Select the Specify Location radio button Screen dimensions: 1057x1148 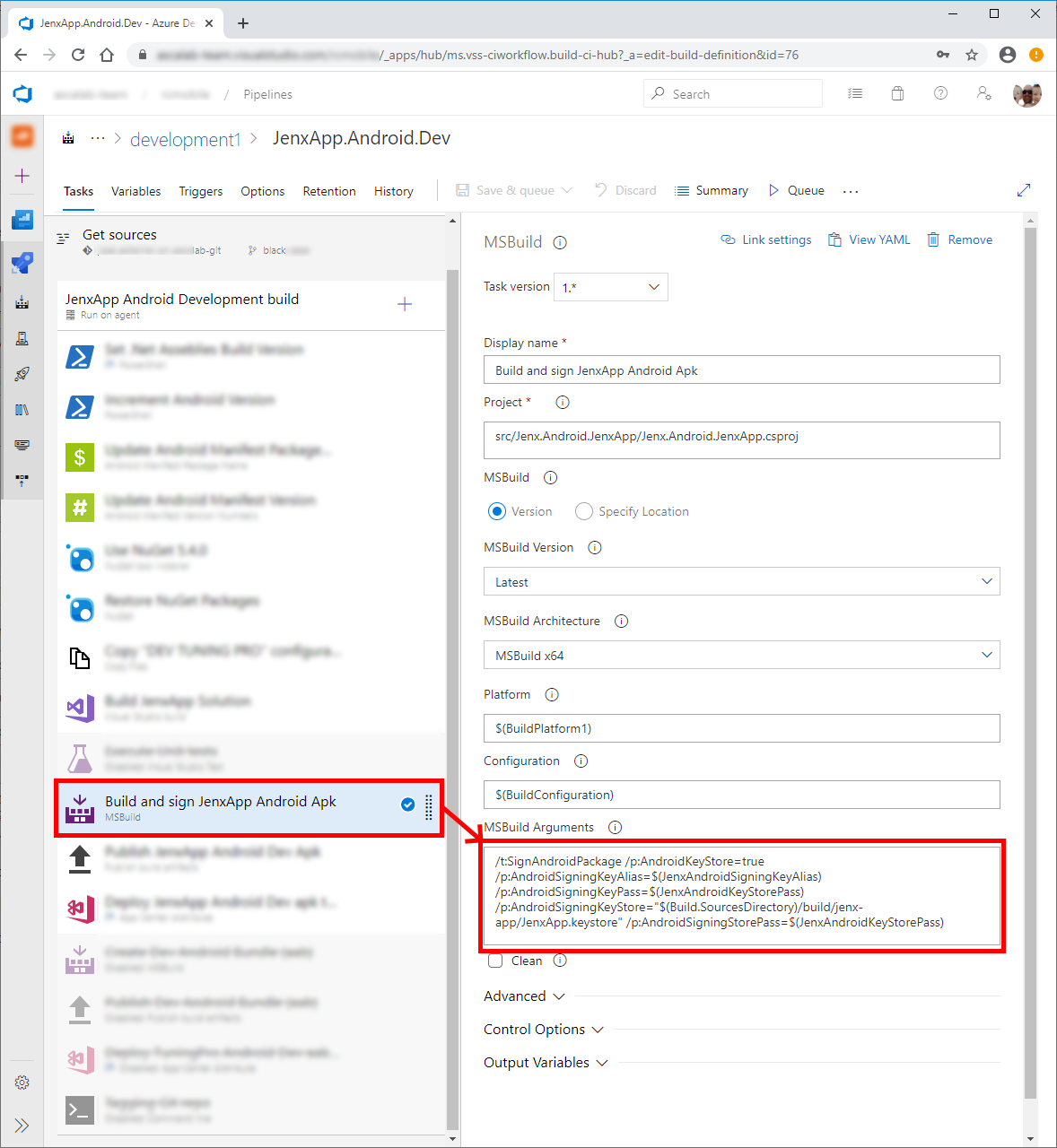(x=584, y=511)
